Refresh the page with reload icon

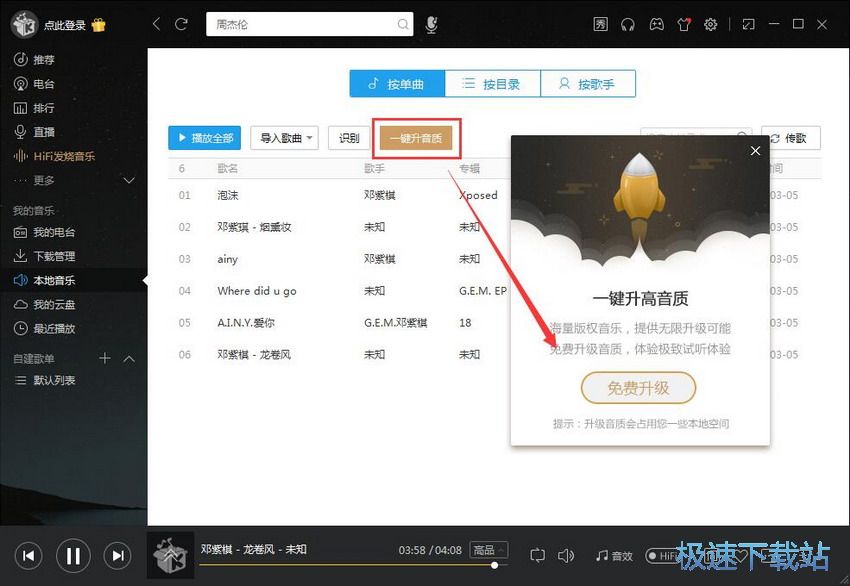point(181,24)
